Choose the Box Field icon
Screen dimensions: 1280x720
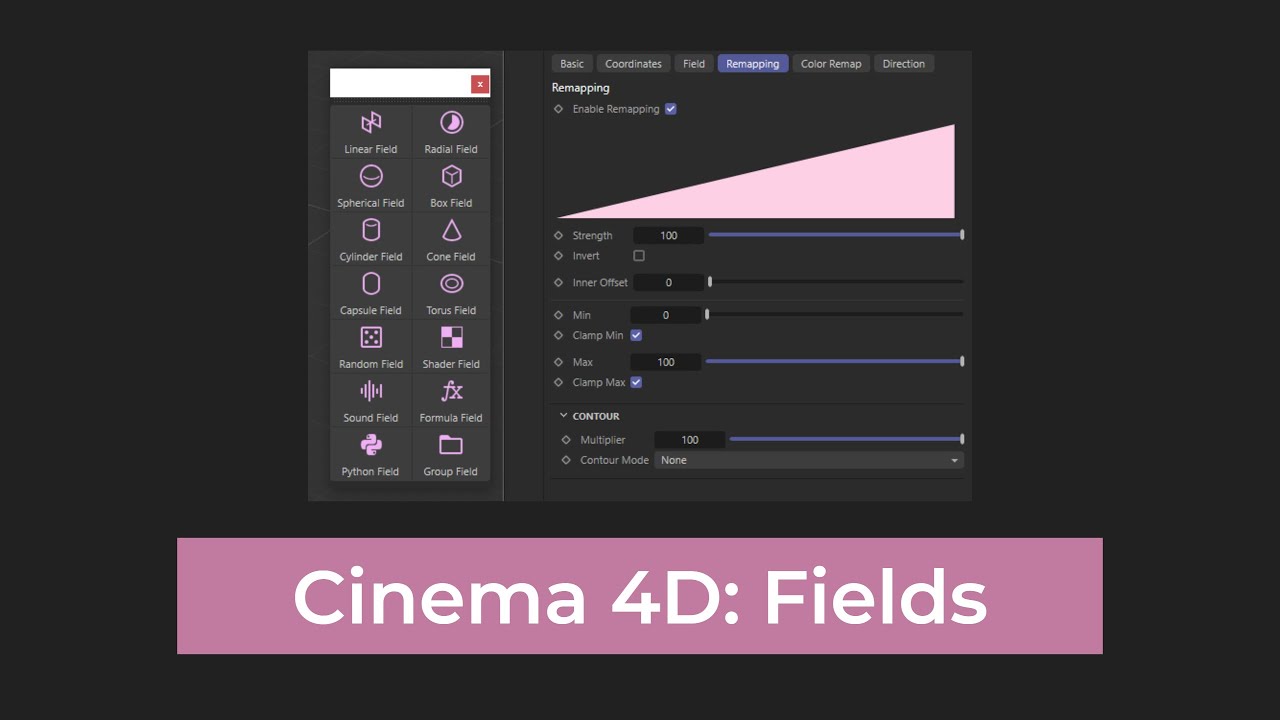pyautogui.click(x=451, y=176)
